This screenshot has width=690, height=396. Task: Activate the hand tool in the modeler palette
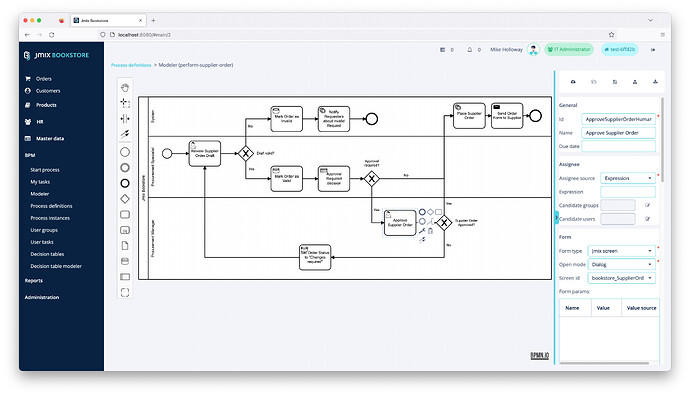coord(125,87)
